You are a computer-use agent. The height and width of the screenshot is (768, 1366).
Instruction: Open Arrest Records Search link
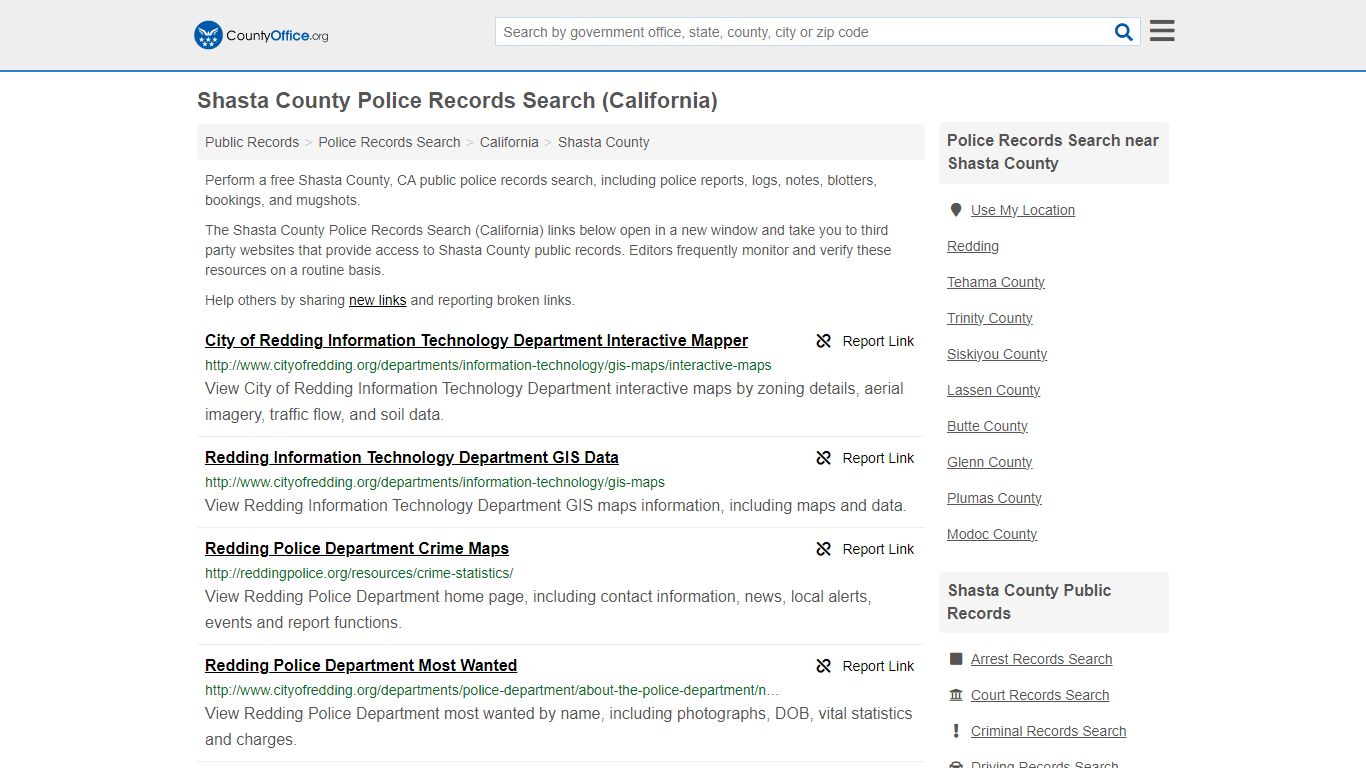coord(1041,659)
